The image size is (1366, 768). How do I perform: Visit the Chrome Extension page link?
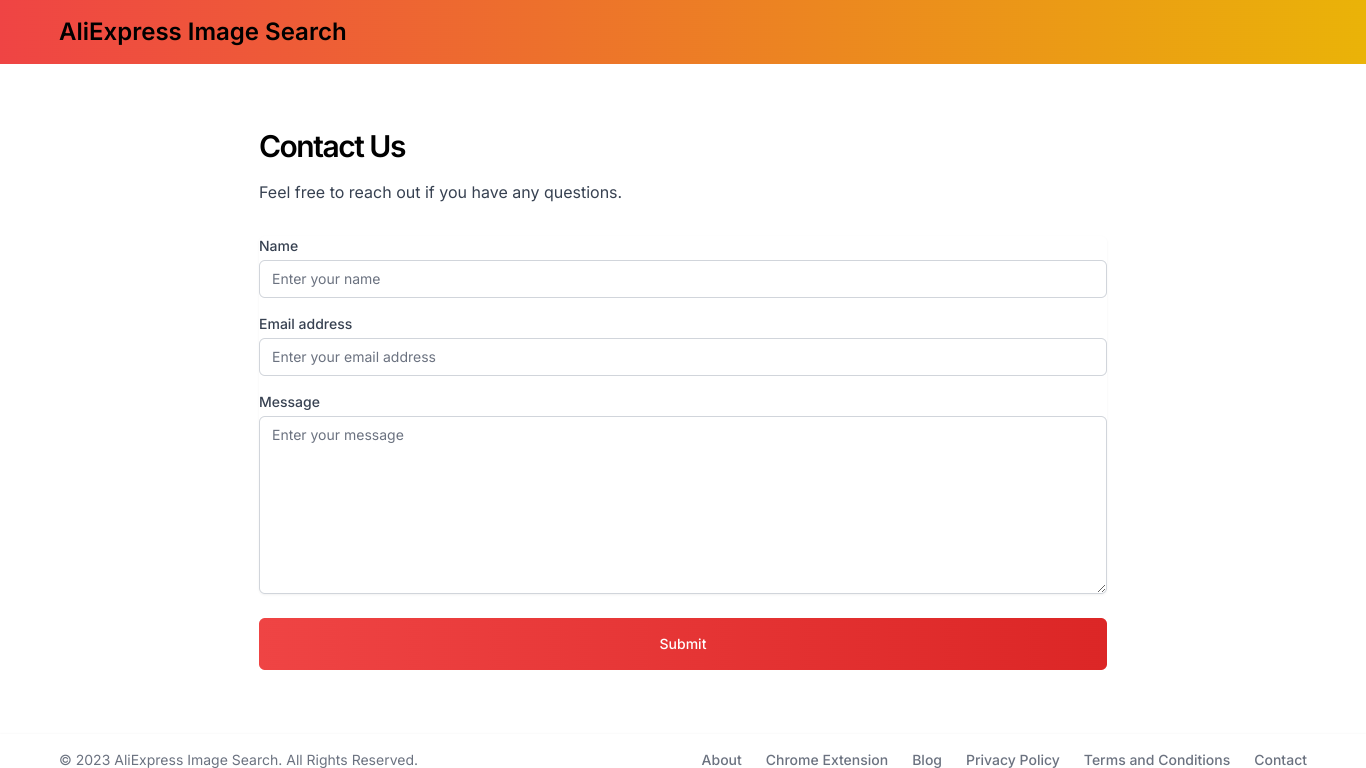coord(827,760)
